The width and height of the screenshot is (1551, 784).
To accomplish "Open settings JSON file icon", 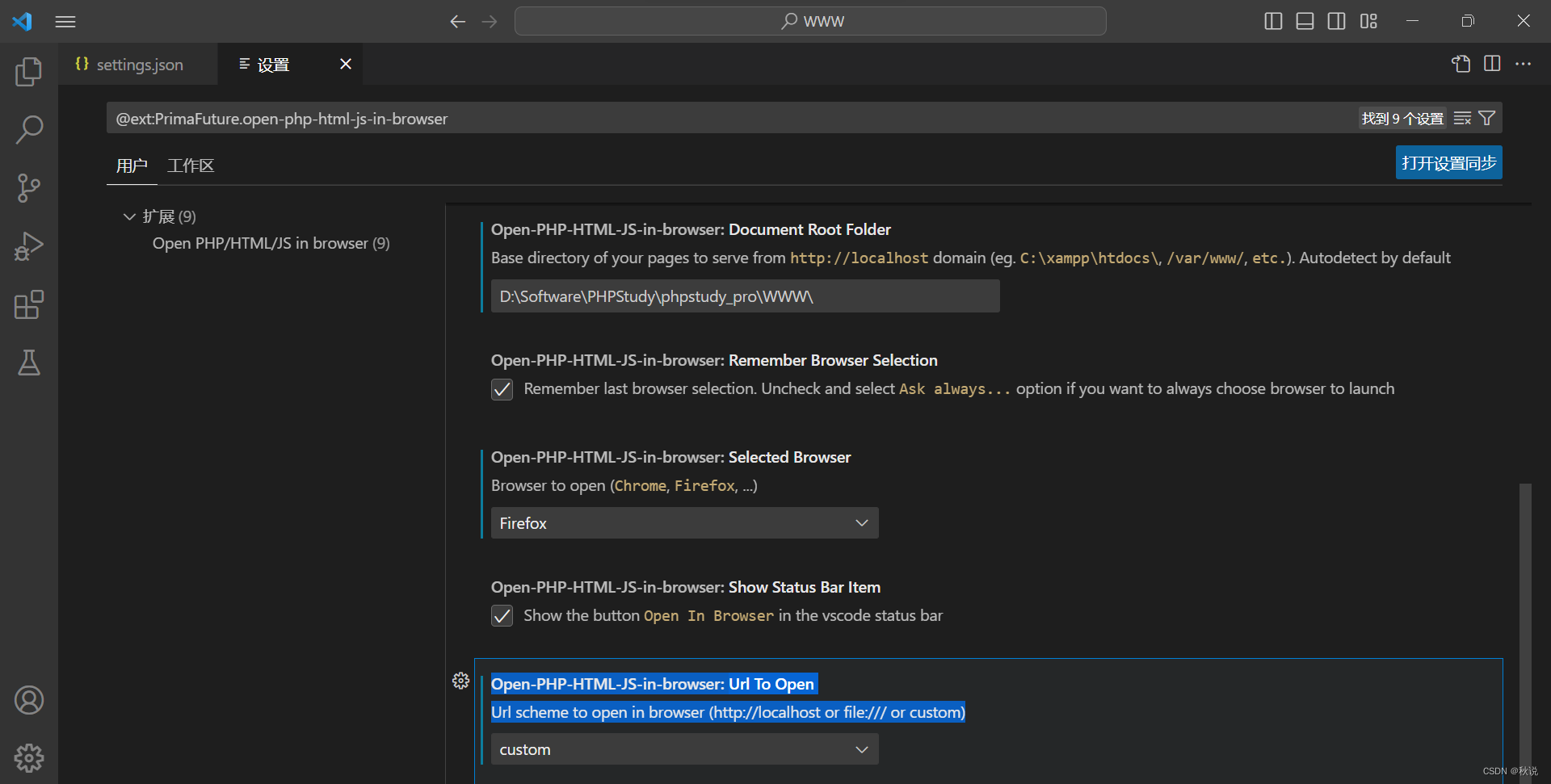I will pyautogui.click(x=1461, y=64).
